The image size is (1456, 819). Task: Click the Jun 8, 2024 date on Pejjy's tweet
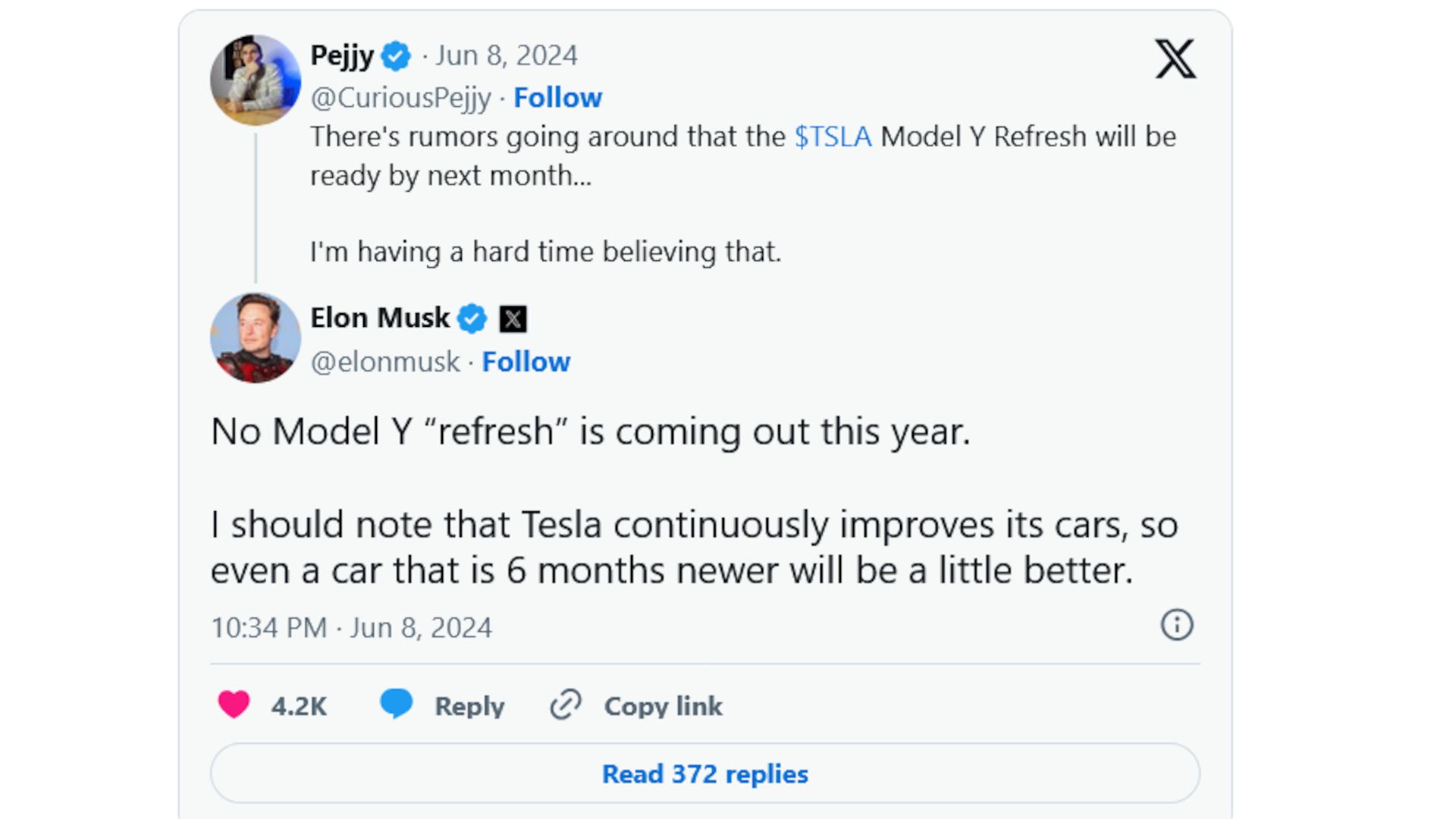pos(507,54)
